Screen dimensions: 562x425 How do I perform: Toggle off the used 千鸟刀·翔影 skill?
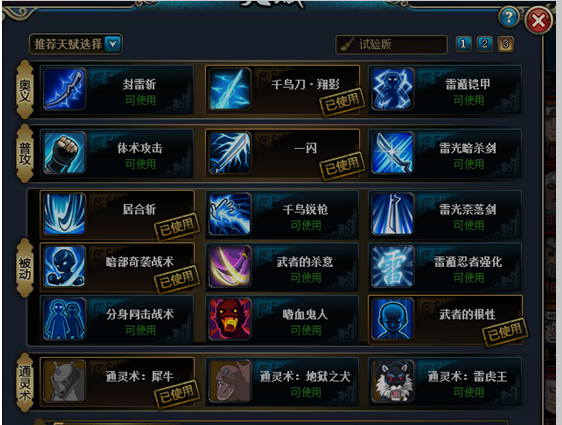(282, 89)
